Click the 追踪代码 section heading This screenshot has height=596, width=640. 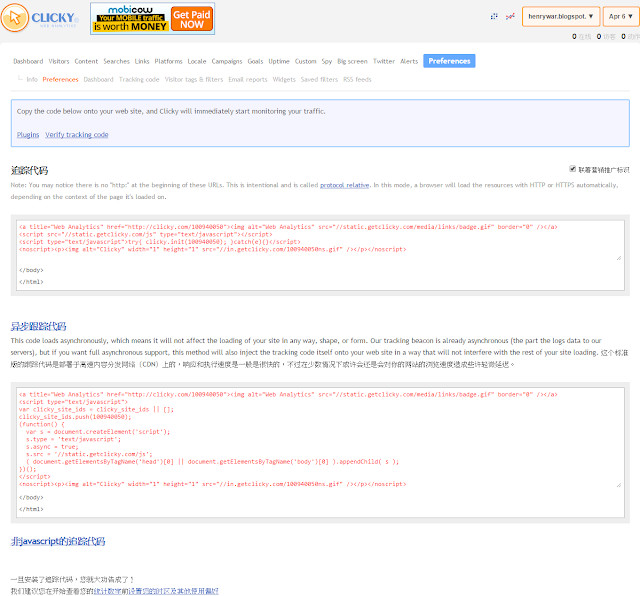[x=29, y=171]
